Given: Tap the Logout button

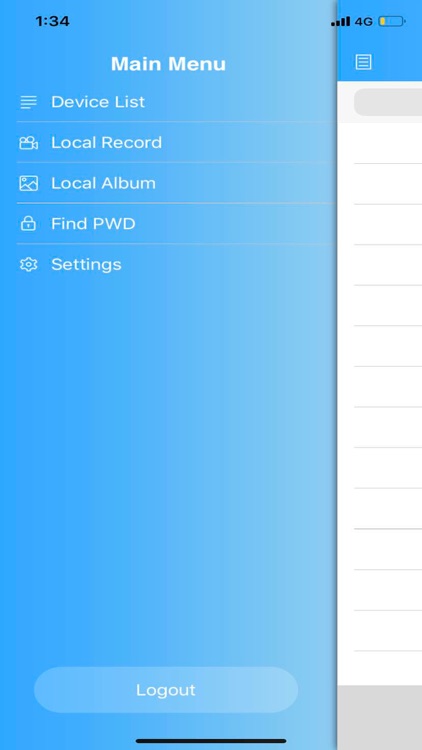Looking at the screenshot, I should tap(166, 690).
